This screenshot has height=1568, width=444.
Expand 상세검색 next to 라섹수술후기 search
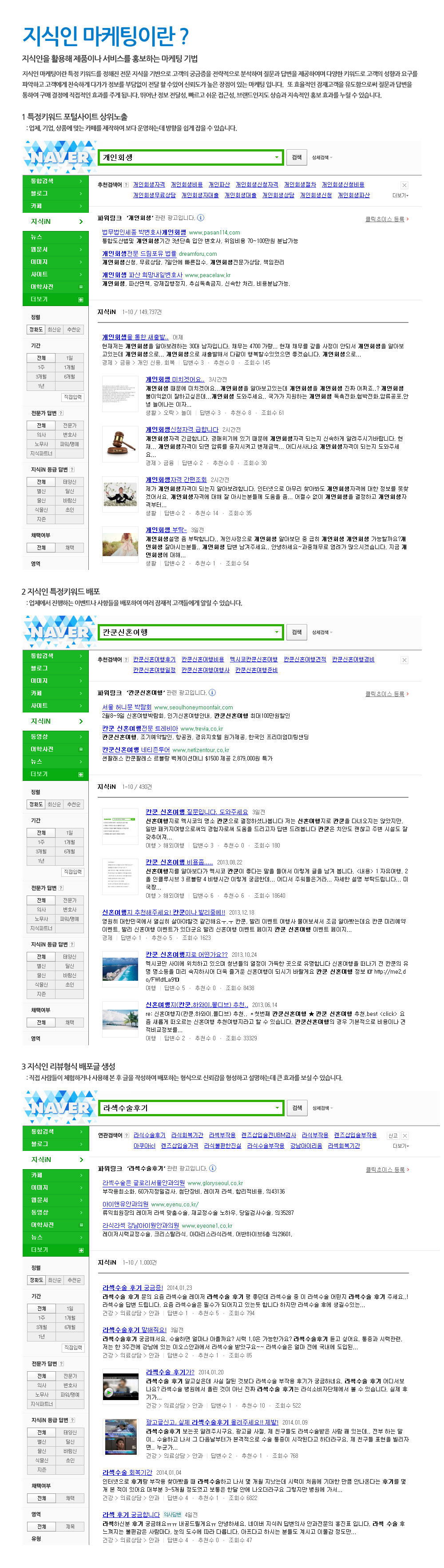coord(322,1108)
